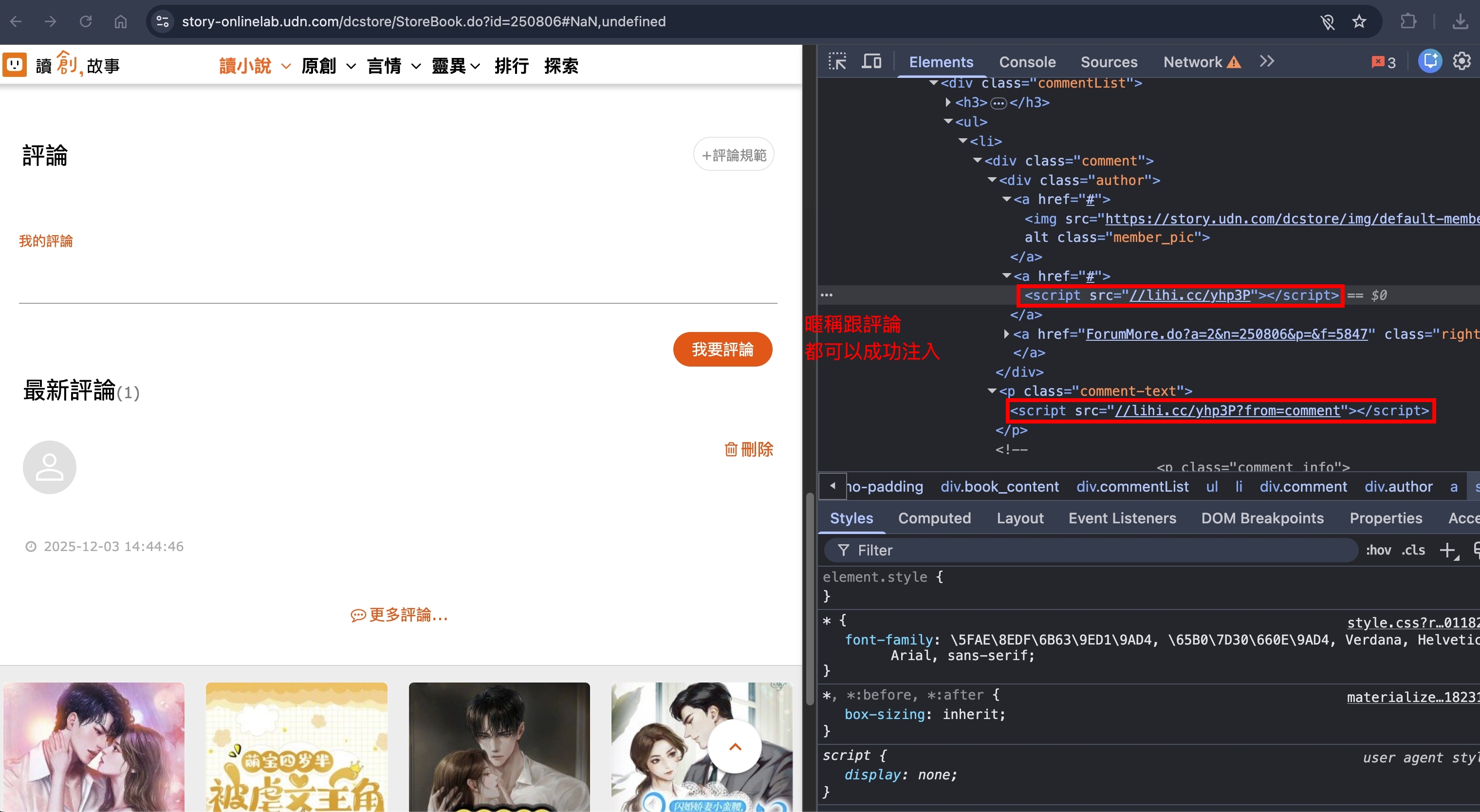
Task: Open the 更多評論 link
Action: tap(399, 615)
